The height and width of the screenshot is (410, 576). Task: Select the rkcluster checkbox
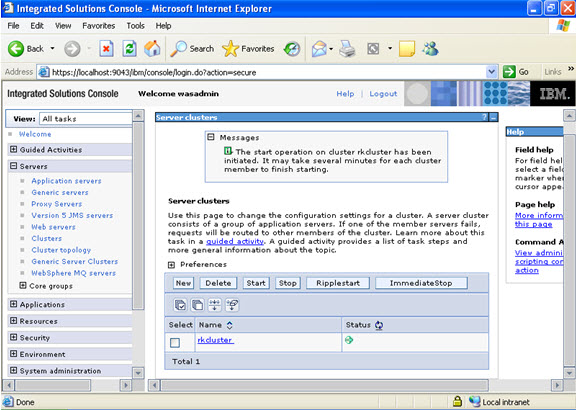(175, 343)
